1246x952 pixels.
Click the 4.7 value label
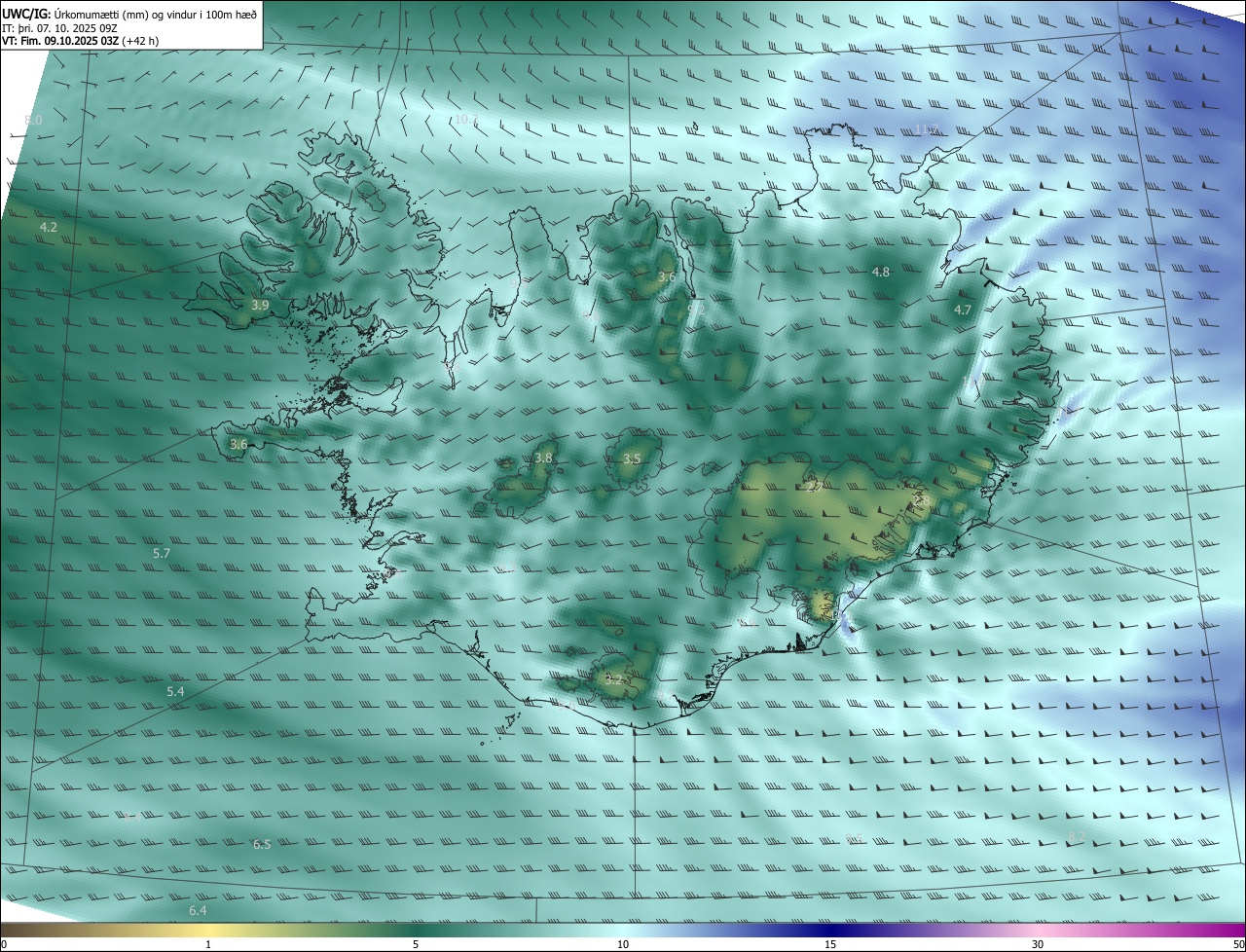point(963,310)
